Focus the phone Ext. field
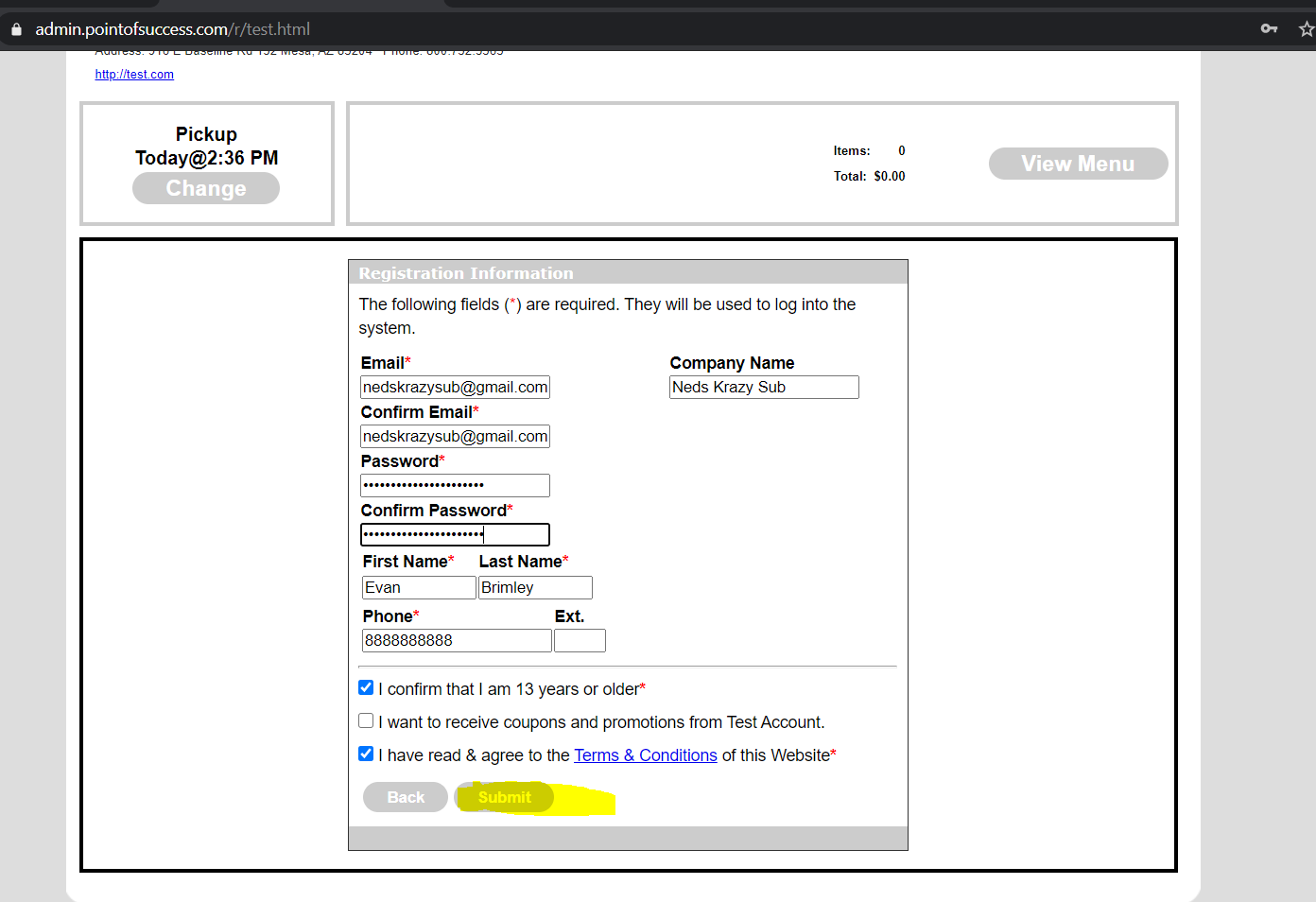The image size is (1316, 902). click(x=580, y=641)
